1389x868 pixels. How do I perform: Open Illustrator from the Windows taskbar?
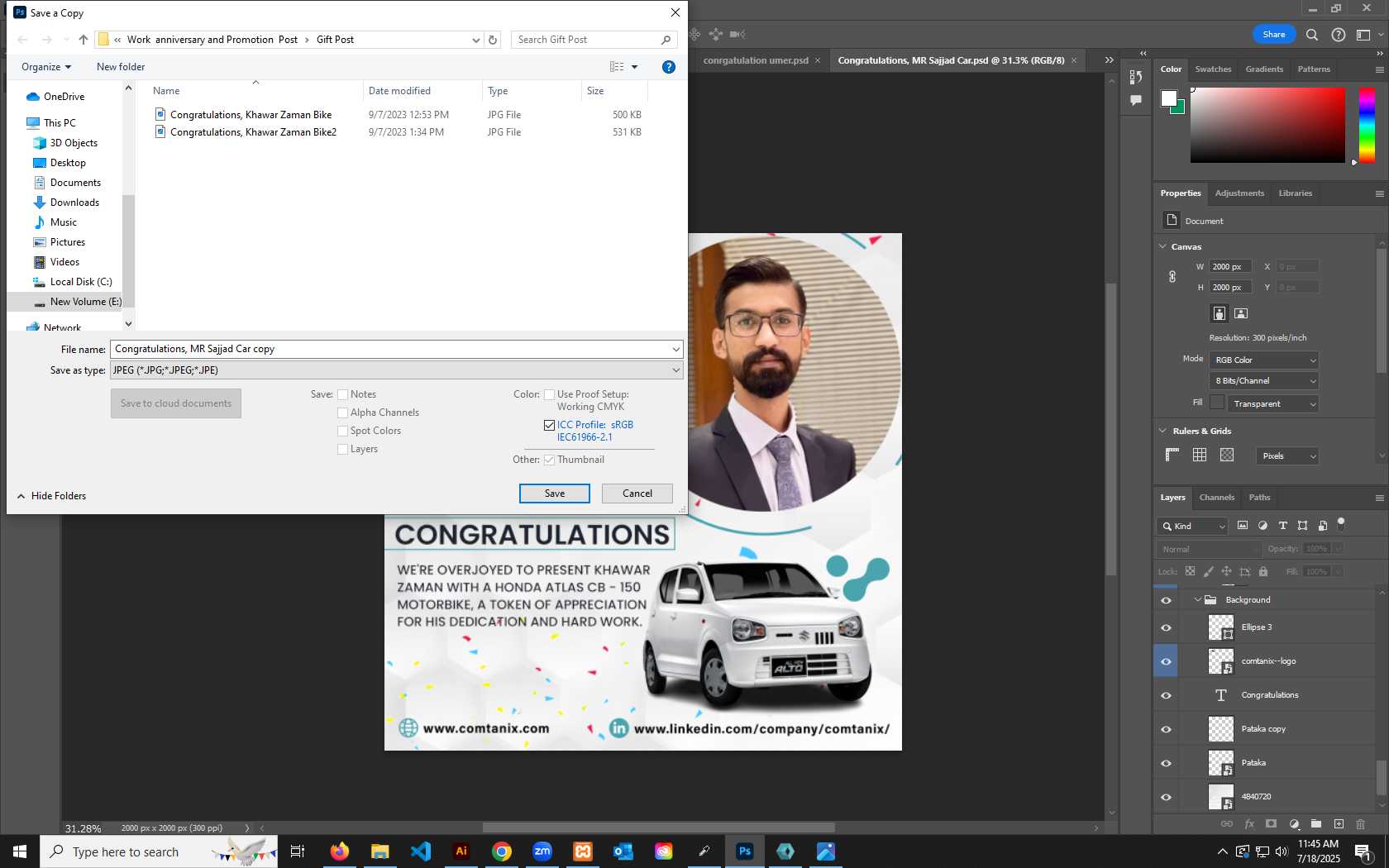tap(461, 851)
